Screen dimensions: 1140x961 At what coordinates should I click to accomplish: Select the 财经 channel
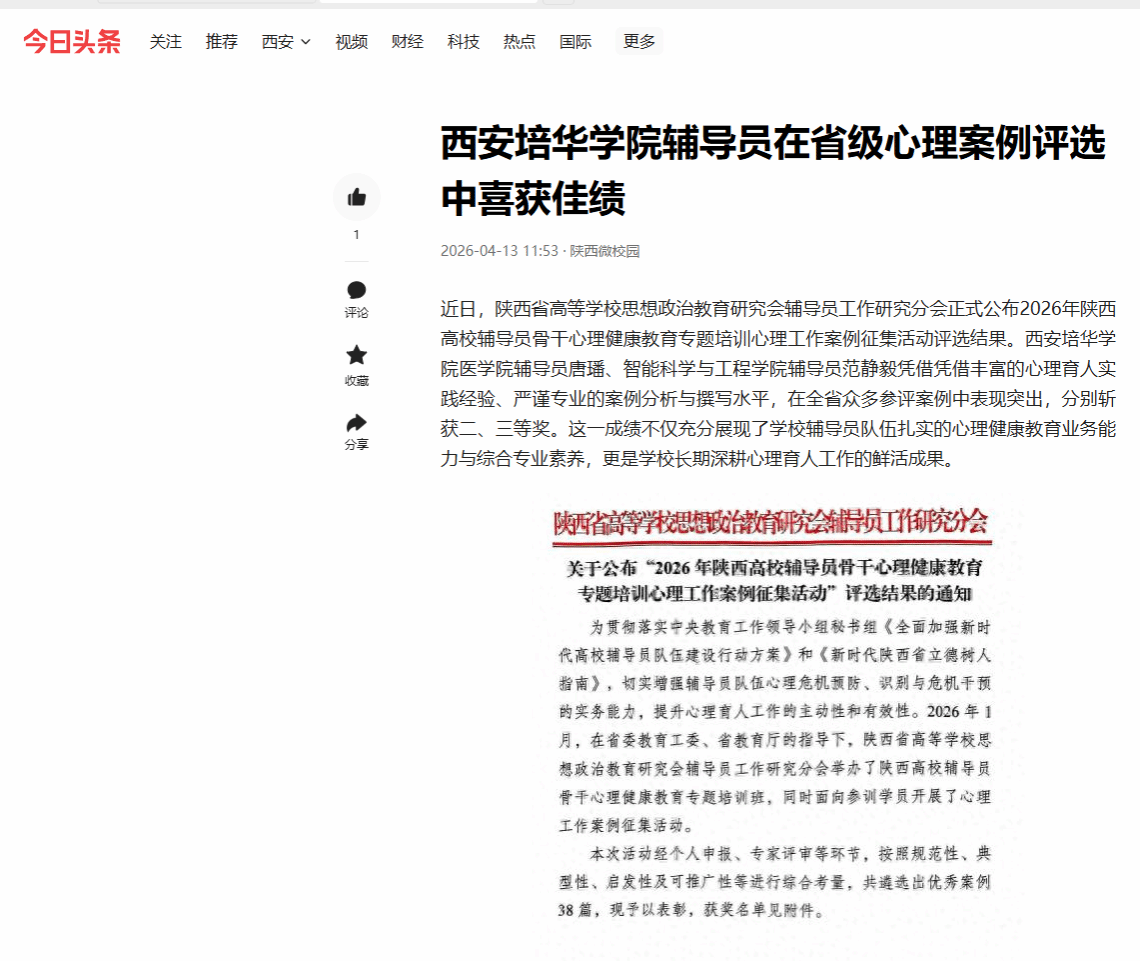(407, 41)
